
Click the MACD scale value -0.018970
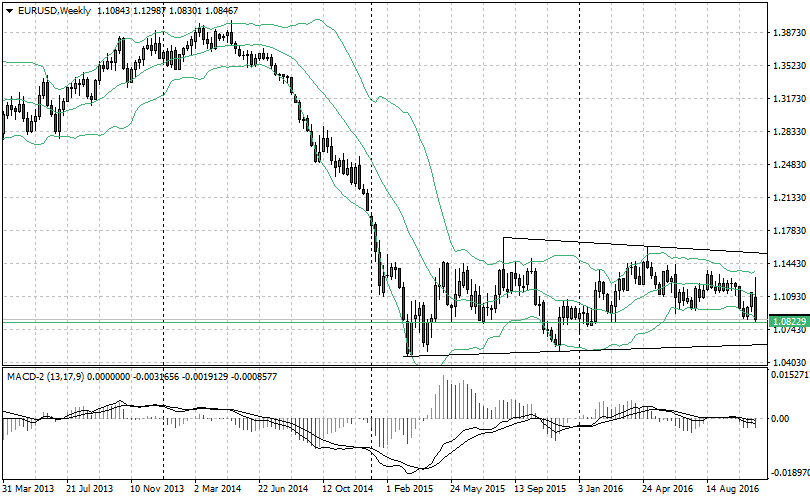[x=790, y=473]
